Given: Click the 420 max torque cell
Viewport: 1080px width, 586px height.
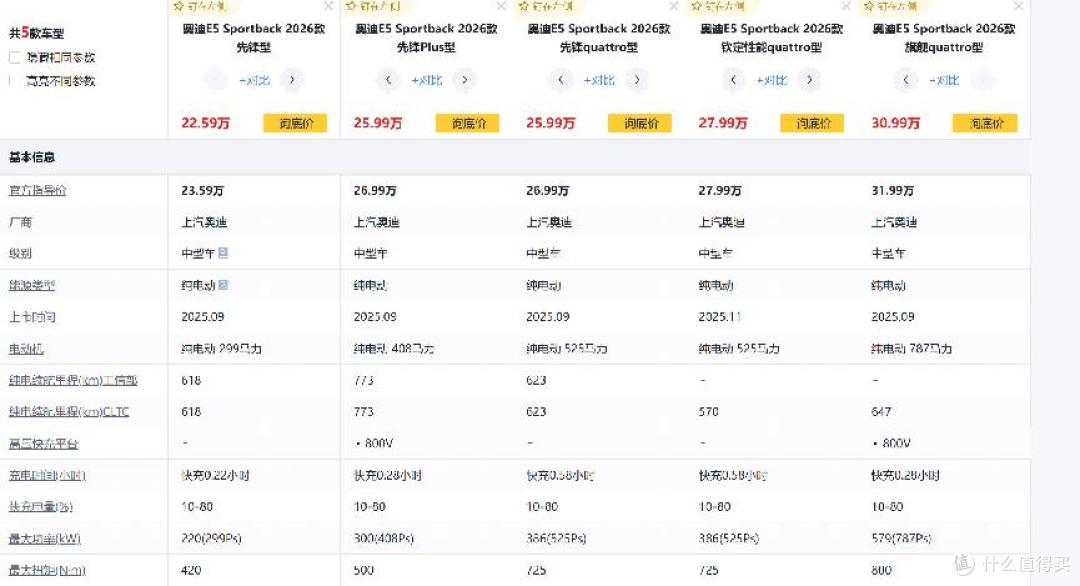Looking at the screenshot, I should [191, 570].
